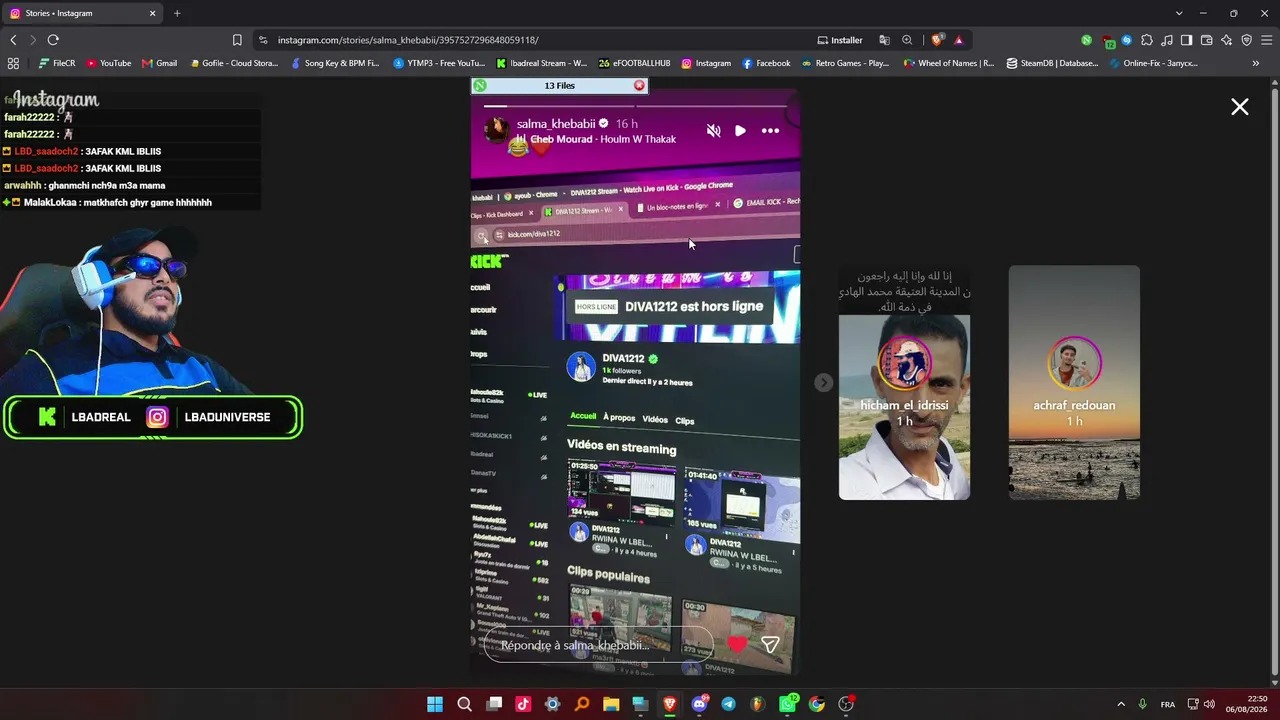Image resolution: width=1280 pixels, height=720 pixels.
Task: Open the Wheel of Names bookmark
Action: [948, 63]
